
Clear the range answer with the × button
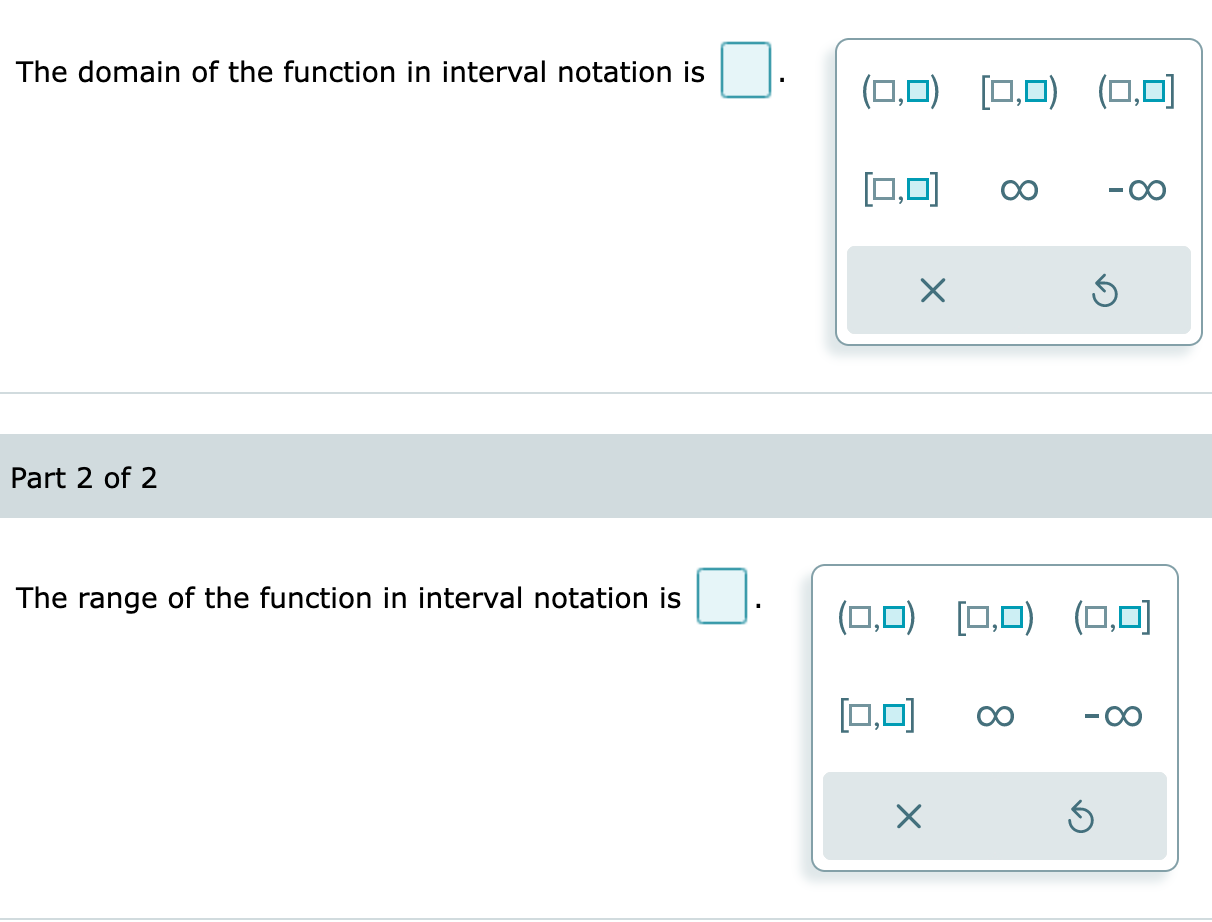tap(907, 816)
